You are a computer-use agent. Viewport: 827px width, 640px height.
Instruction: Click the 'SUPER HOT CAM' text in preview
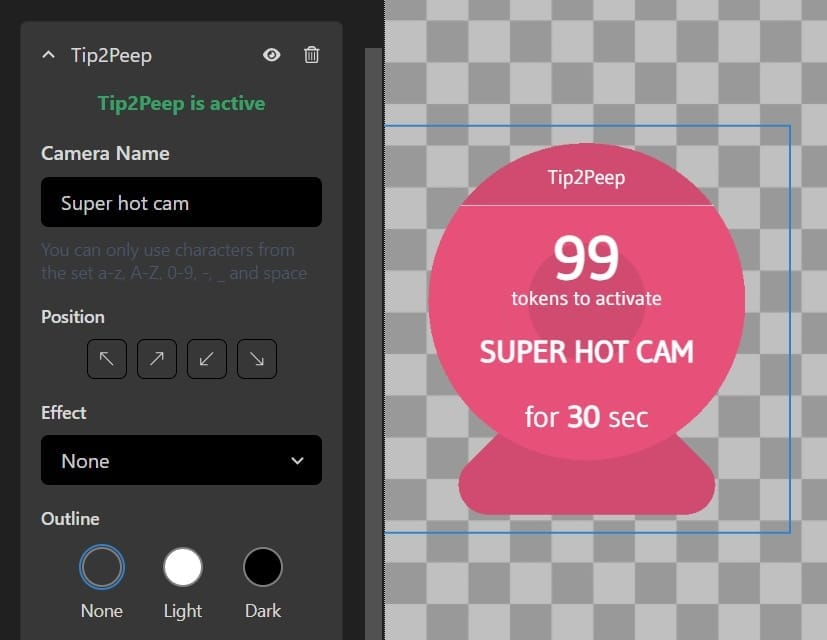coord(586,352)
